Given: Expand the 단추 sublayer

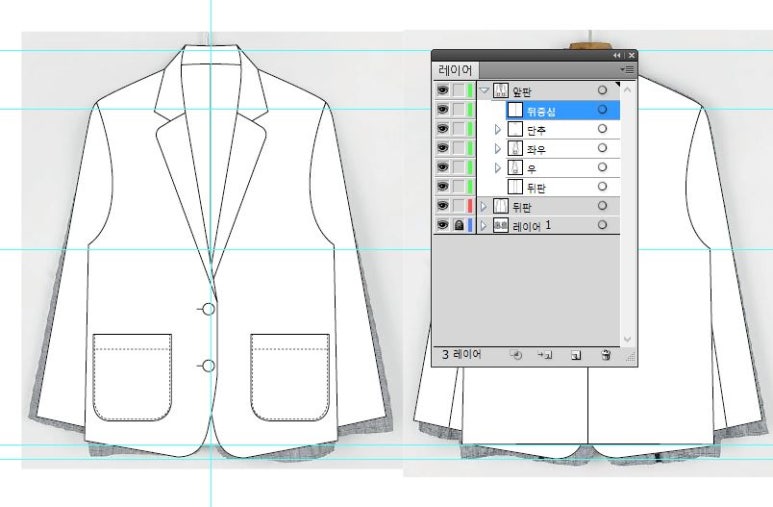Looking at the screenshot, I should tap(498, 130).
